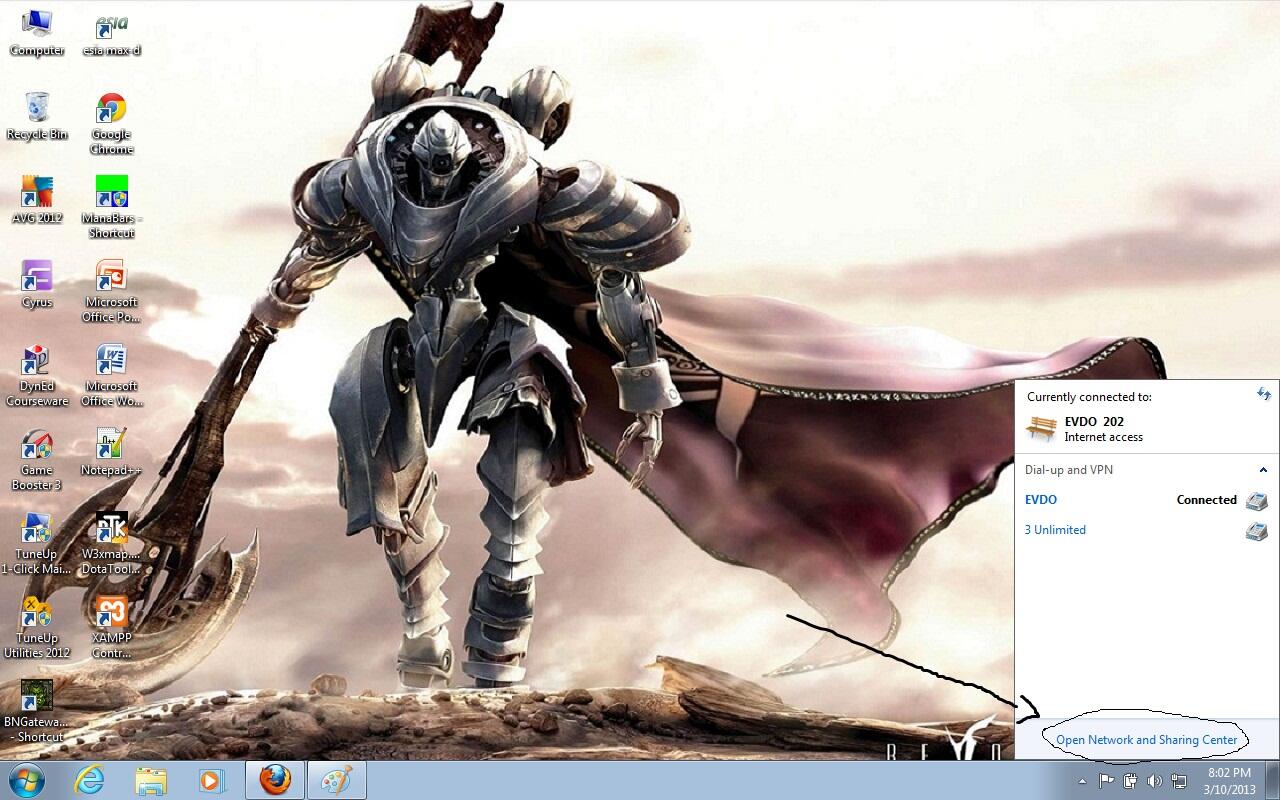This screenshot has width=1280, height=800.
Task: Select the EVDO connection entry
Action: [x=1146, y=500]
